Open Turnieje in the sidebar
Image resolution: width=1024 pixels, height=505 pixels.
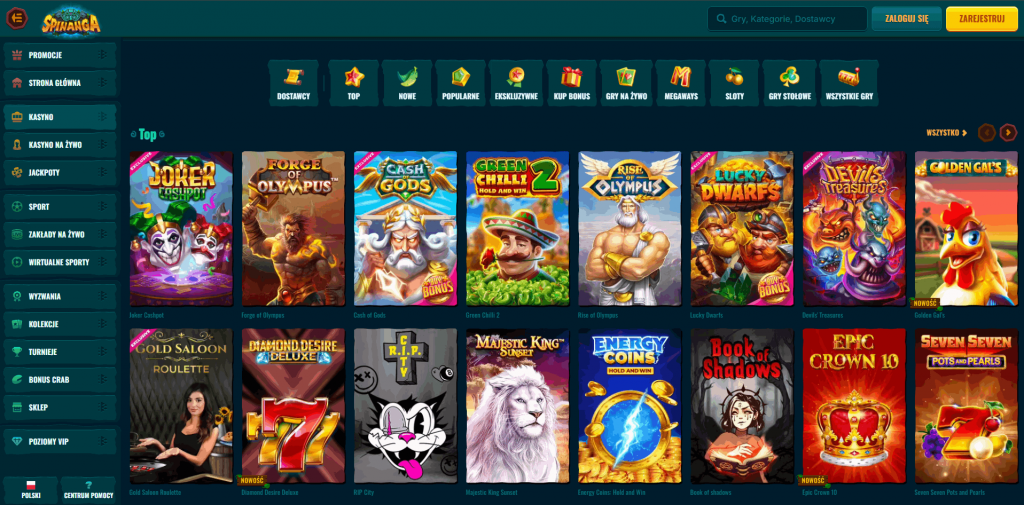(59, 351)
